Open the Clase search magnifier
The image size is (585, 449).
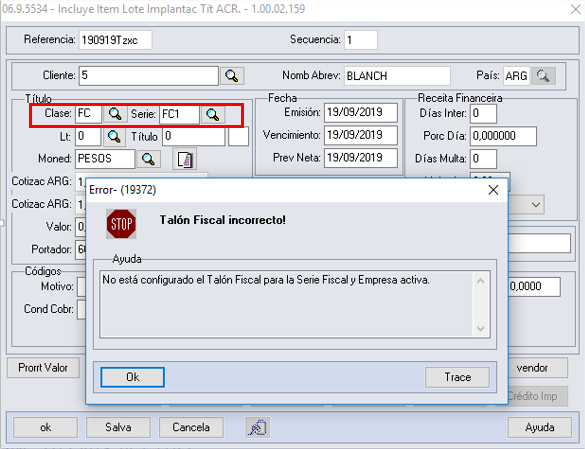pyautogui.click(x=114, y=114)
